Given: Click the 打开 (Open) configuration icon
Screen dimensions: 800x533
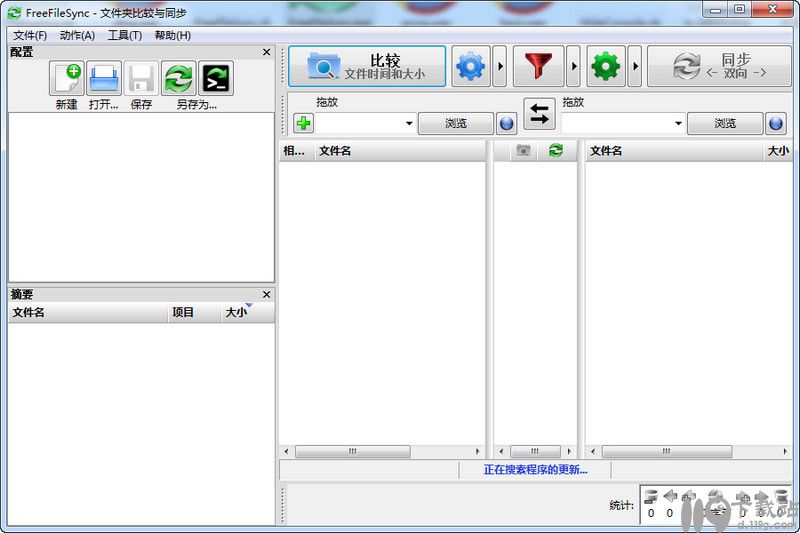Looking at the screenshot, I should coord(104,78).
